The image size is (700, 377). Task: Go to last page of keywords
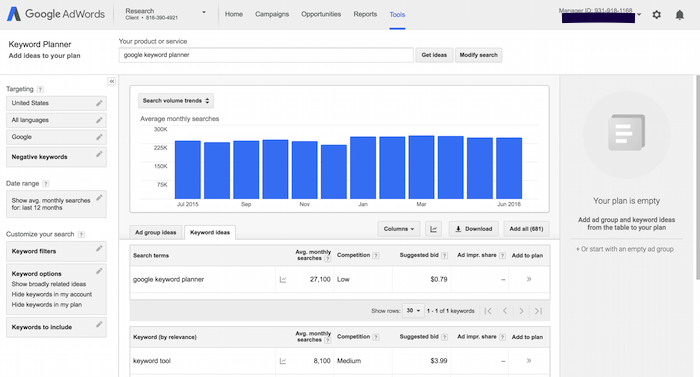tap(538, 311)
